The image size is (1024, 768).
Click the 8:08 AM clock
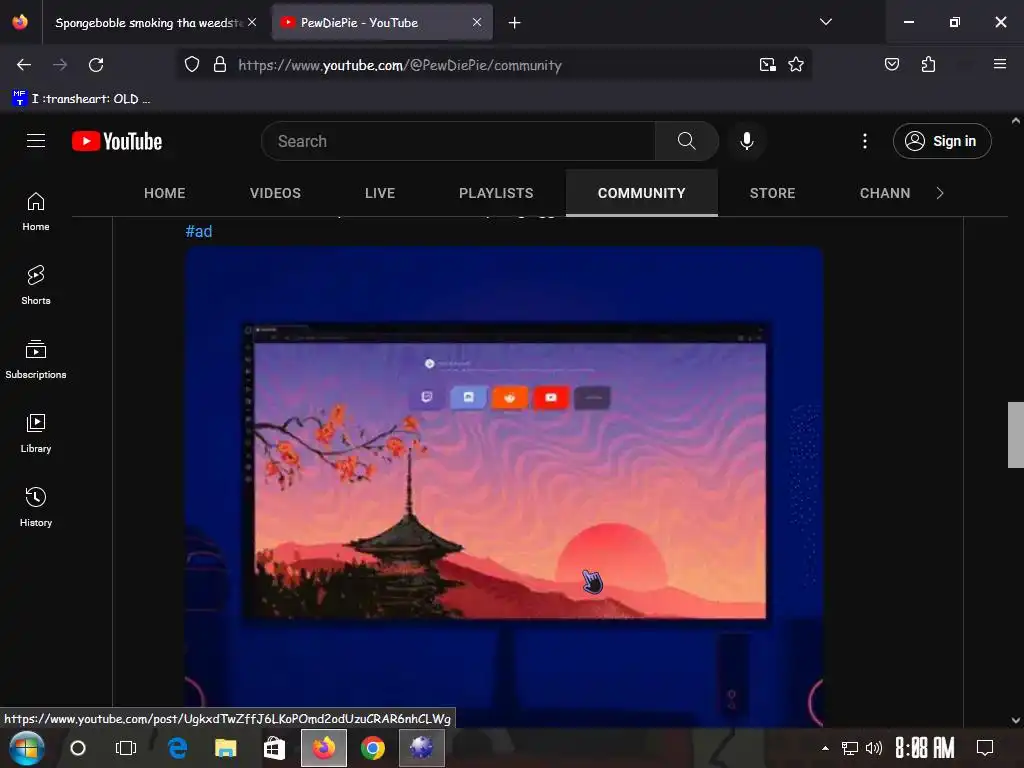tap(925, 748)
